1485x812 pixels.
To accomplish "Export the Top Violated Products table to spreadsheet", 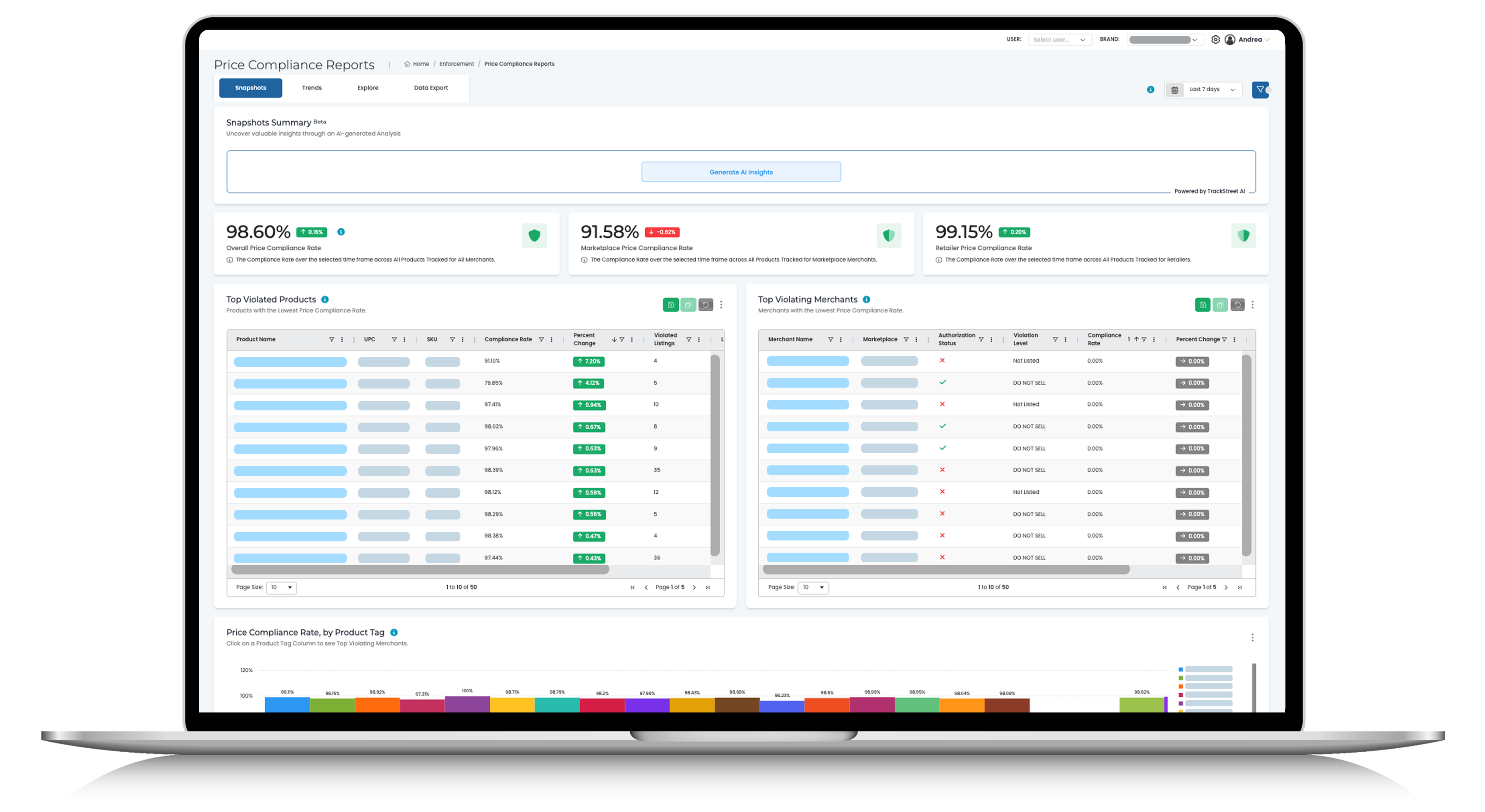I will (x=671, y=305).
